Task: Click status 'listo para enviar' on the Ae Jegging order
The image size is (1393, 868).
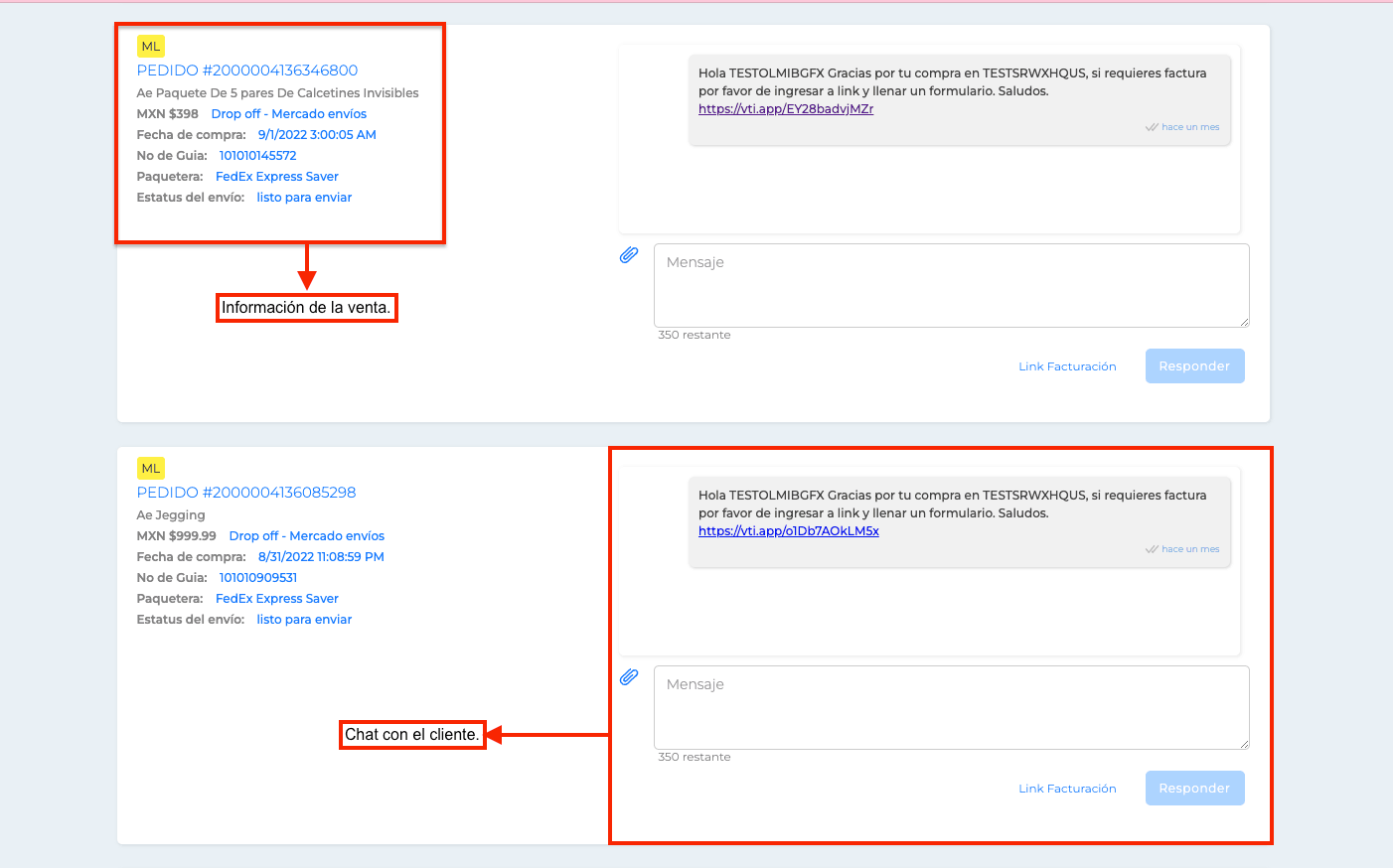Action: tap(304, 620)
